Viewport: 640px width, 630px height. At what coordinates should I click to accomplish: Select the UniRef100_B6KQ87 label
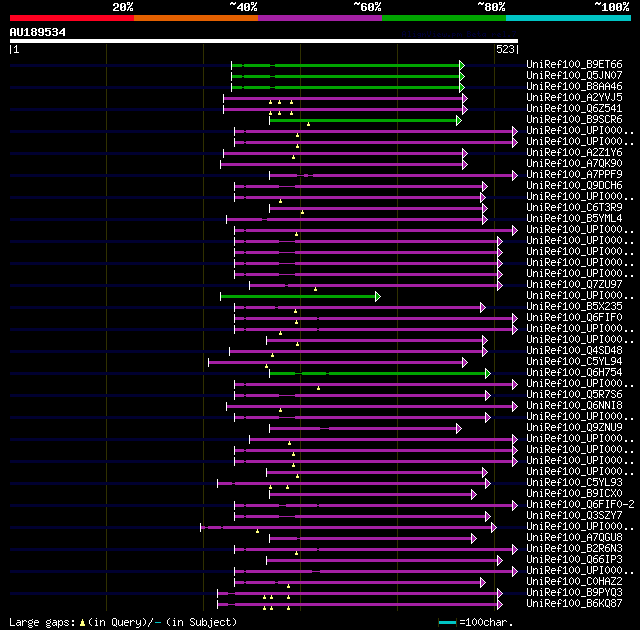point(574,604)
